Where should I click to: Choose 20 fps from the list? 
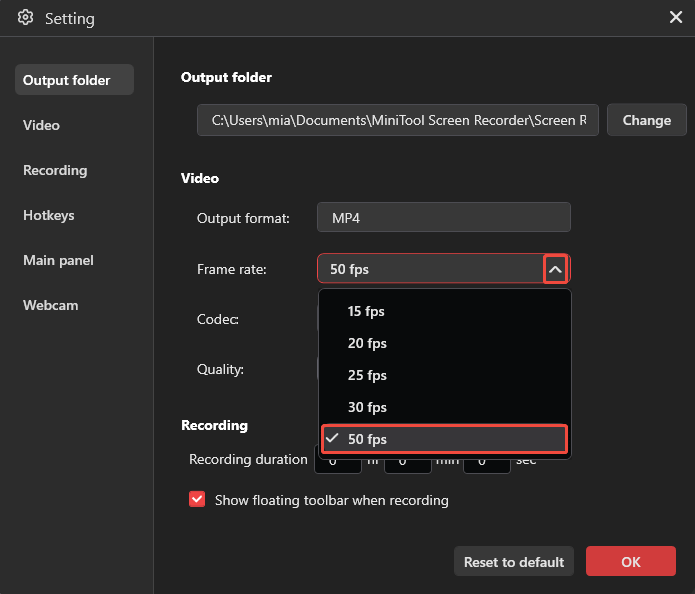tap(444, 343)
